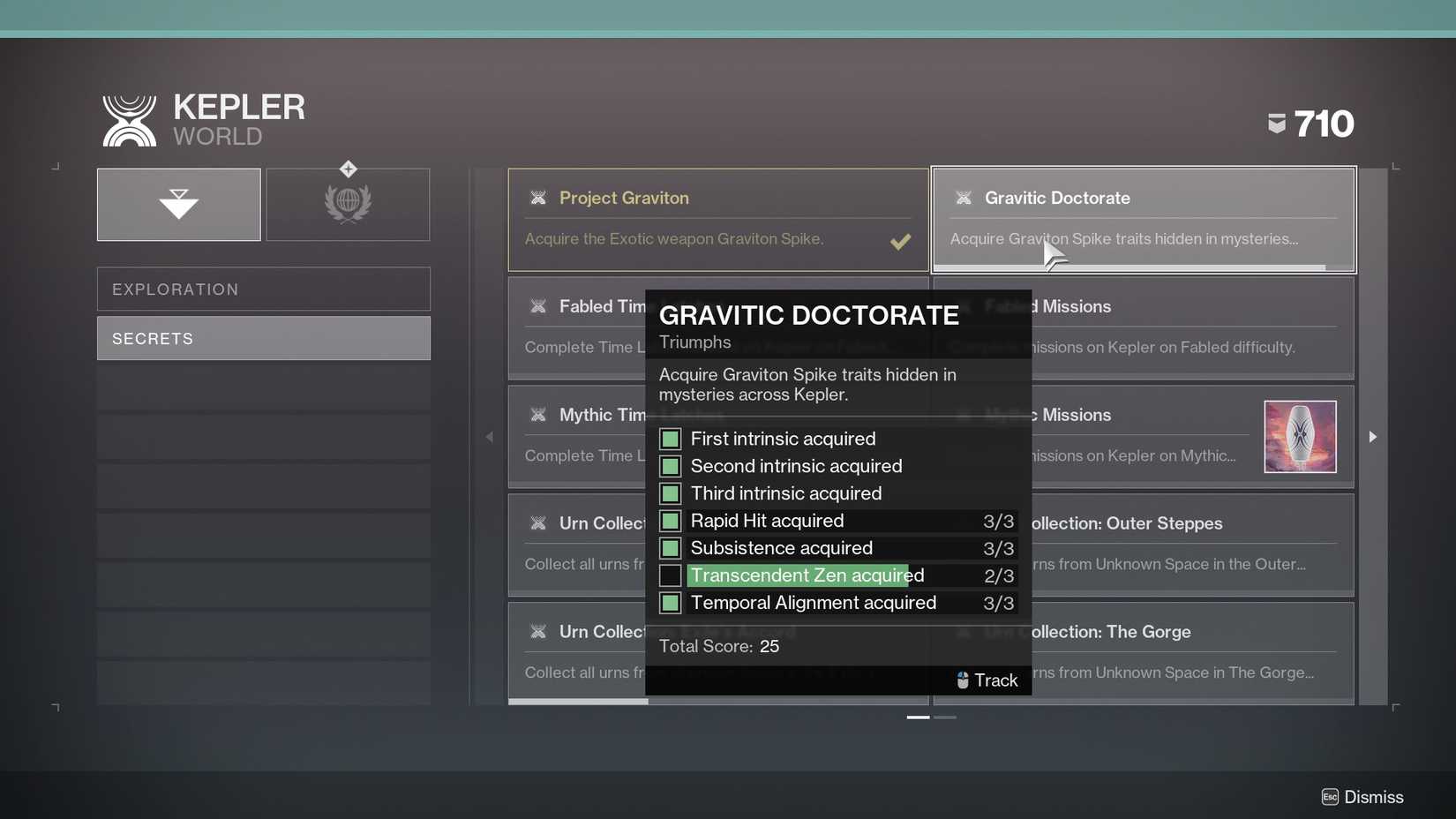
Task: Check the Transcendent Zen acquired checkbox
Action: 671,575
